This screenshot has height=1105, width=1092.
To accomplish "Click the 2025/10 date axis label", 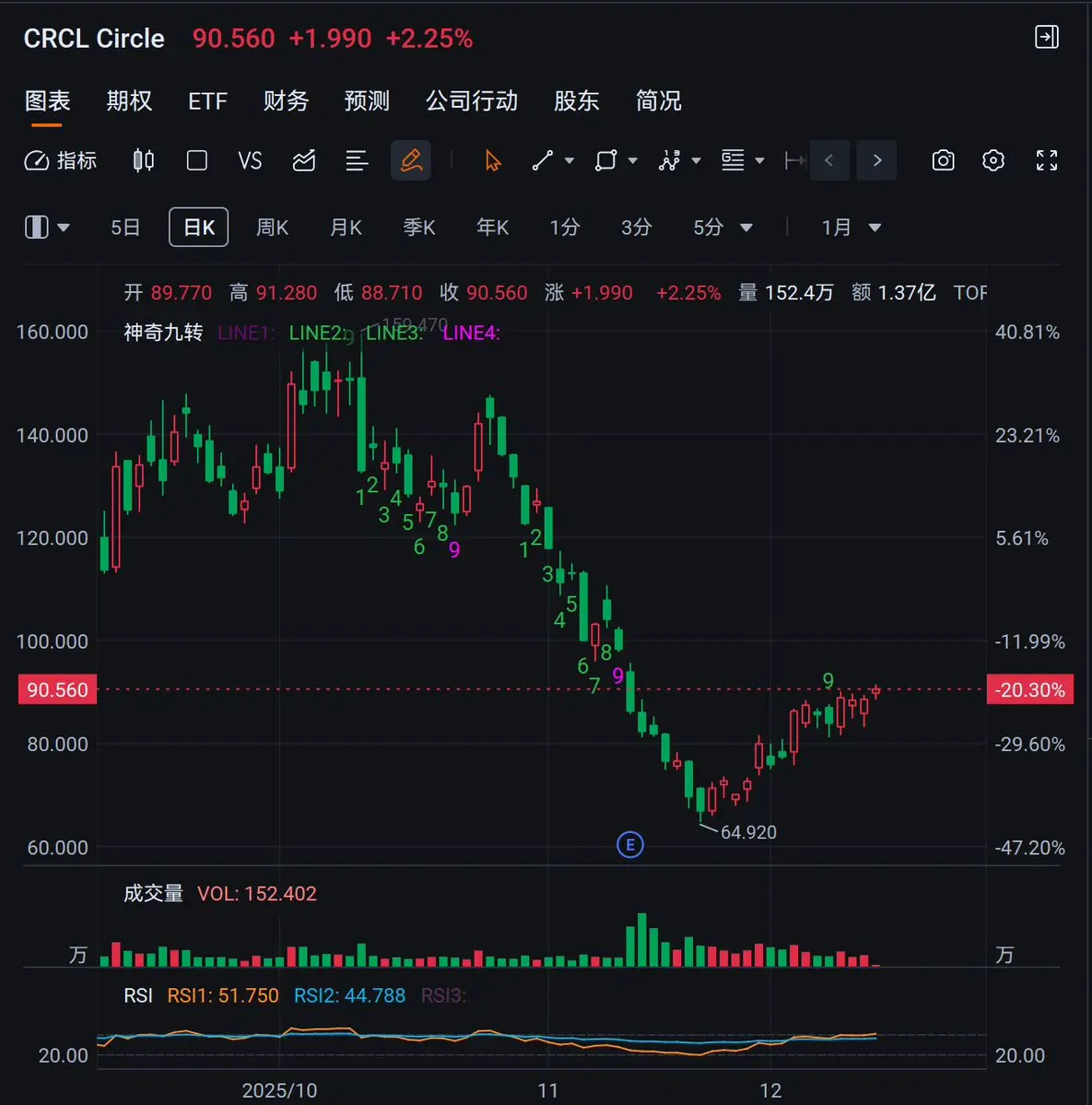I will pyautogui.click(x=279, y=1090).
